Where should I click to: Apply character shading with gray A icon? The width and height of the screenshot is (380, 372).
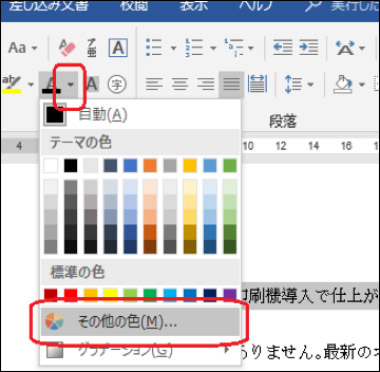[x=92, y=85]
